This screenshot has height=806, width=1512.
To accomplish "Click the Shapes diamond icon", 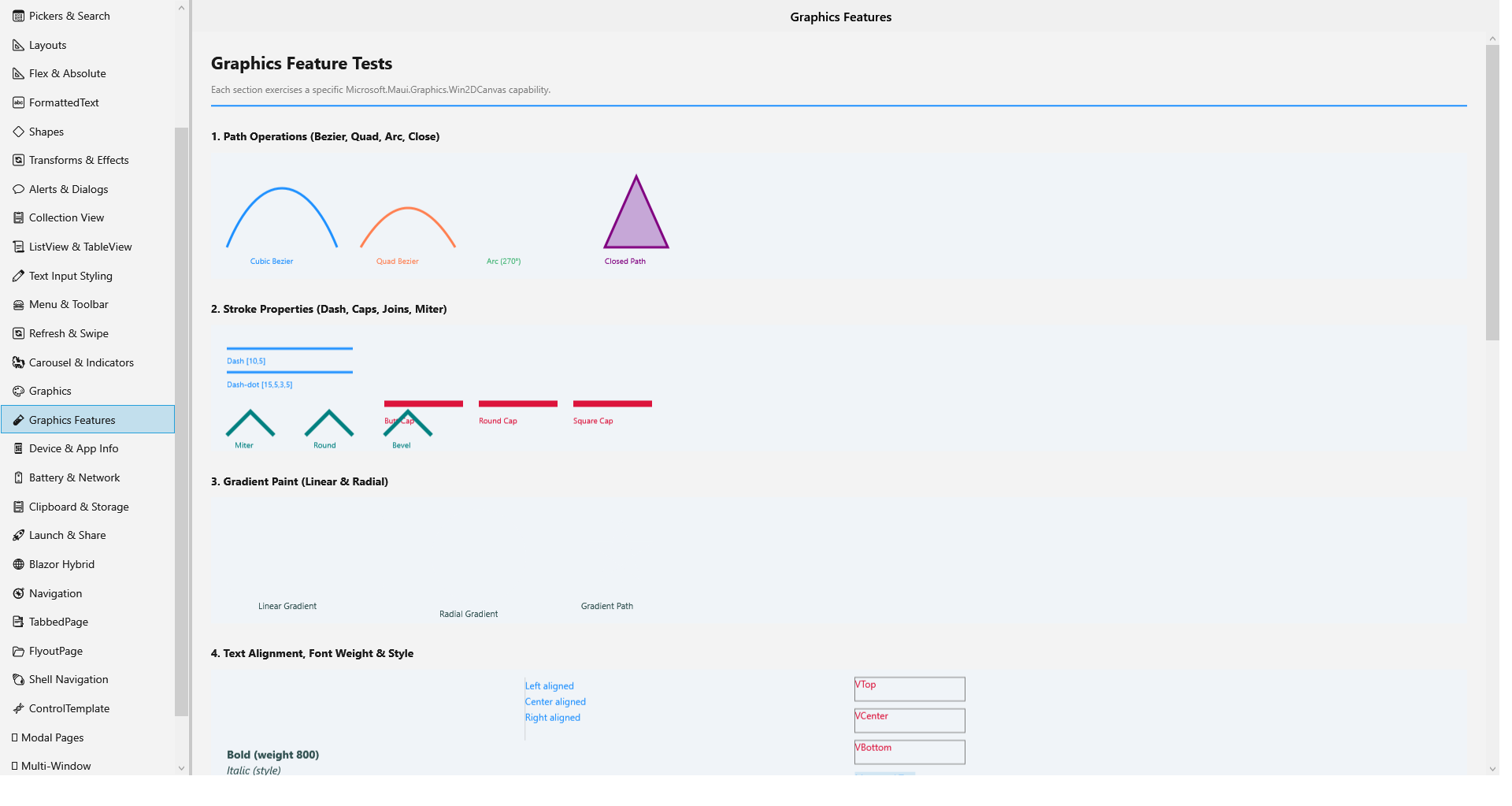I will pyautogui.click(x=18, y=132).
